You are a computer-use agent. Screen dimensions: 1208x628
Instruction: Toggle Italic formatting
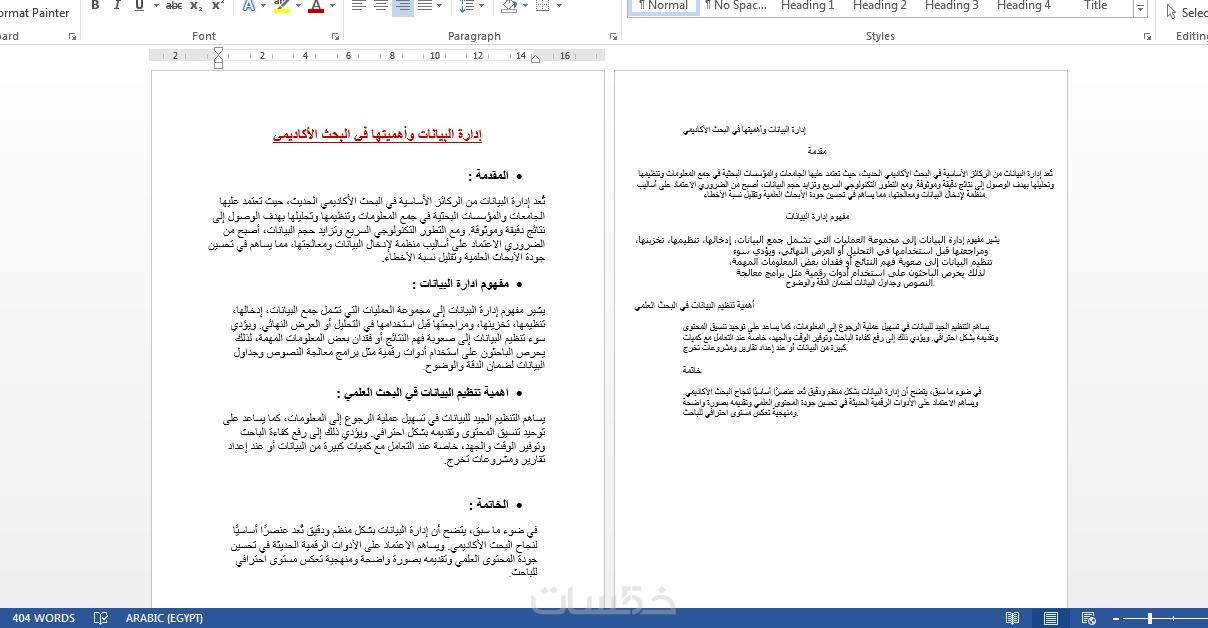tap(117, 6)
